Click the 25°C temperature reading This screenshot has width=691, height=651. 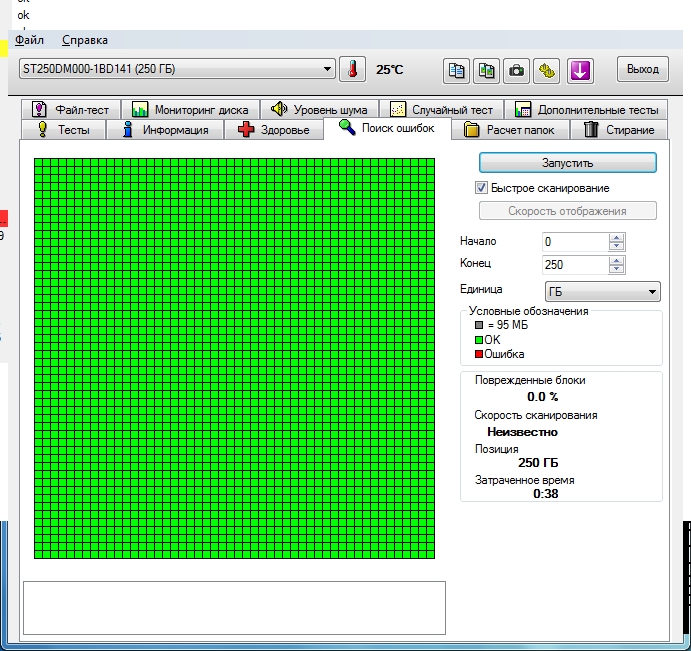(x=390, y=70)
